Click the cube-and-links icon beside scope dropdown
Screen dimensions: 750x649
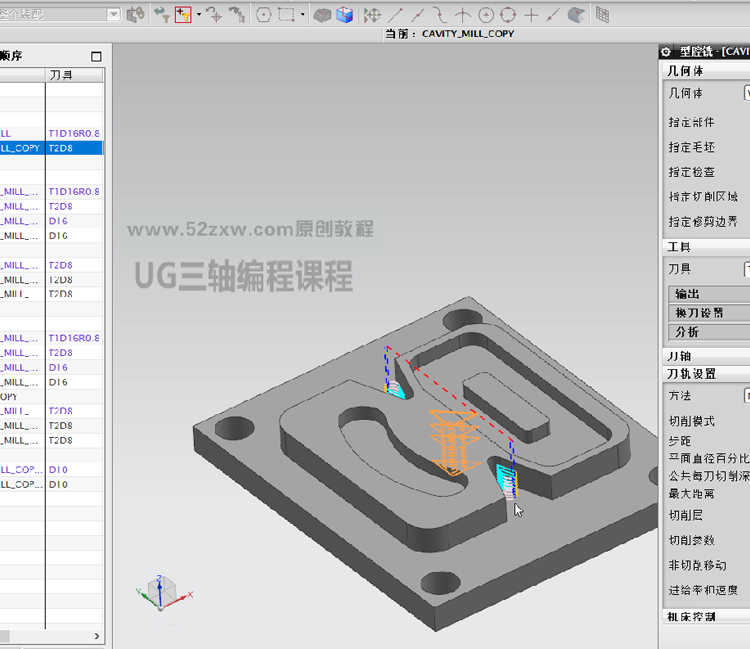[x=135, y=15]
